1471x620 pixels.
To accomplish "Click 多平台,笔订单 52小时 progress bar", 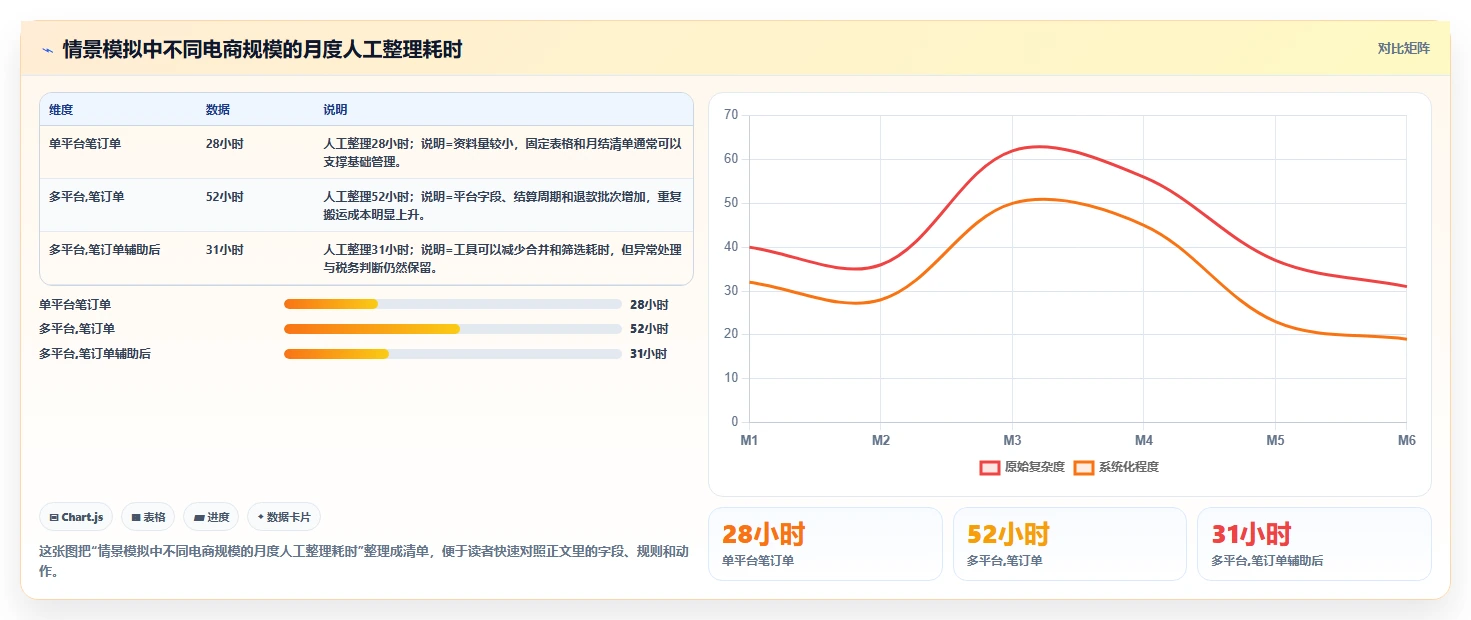I will [x=453, y=329].
